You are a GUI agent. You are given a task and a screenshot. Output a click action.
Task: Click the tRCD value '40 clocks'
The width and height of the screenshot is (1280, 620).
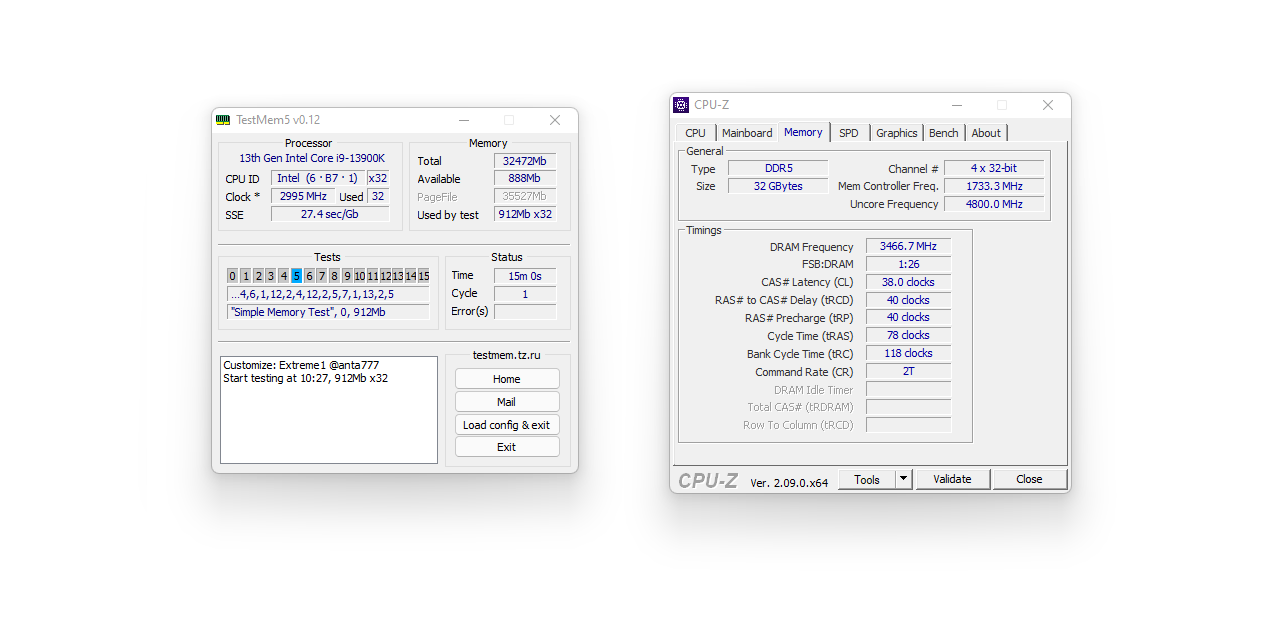[x=908, y=300]
